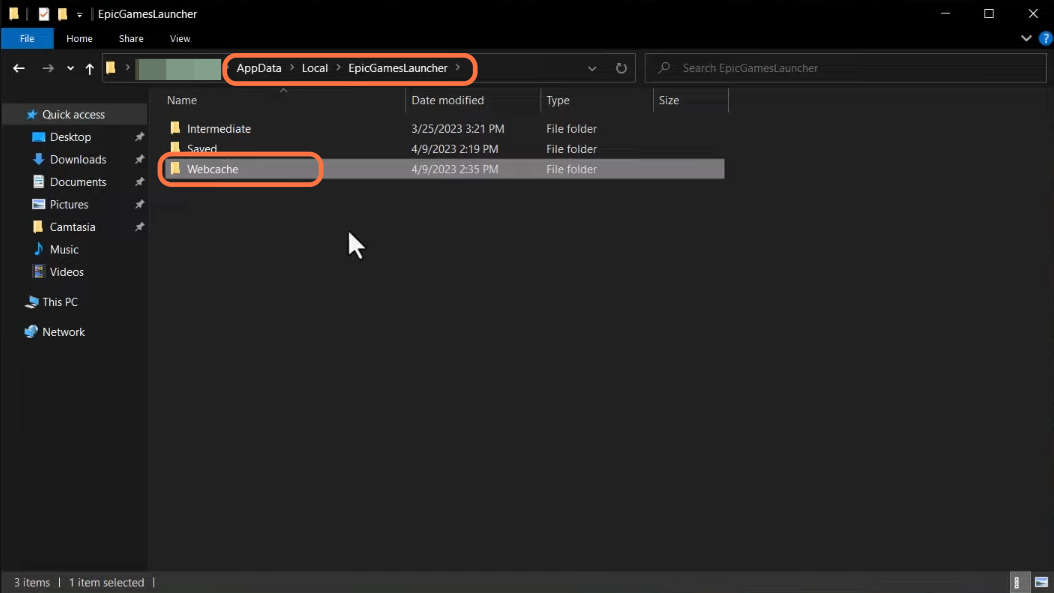Click the pin icon next to Camtasia
This screenshot has height=593, width=1054.
pos(139,227)
